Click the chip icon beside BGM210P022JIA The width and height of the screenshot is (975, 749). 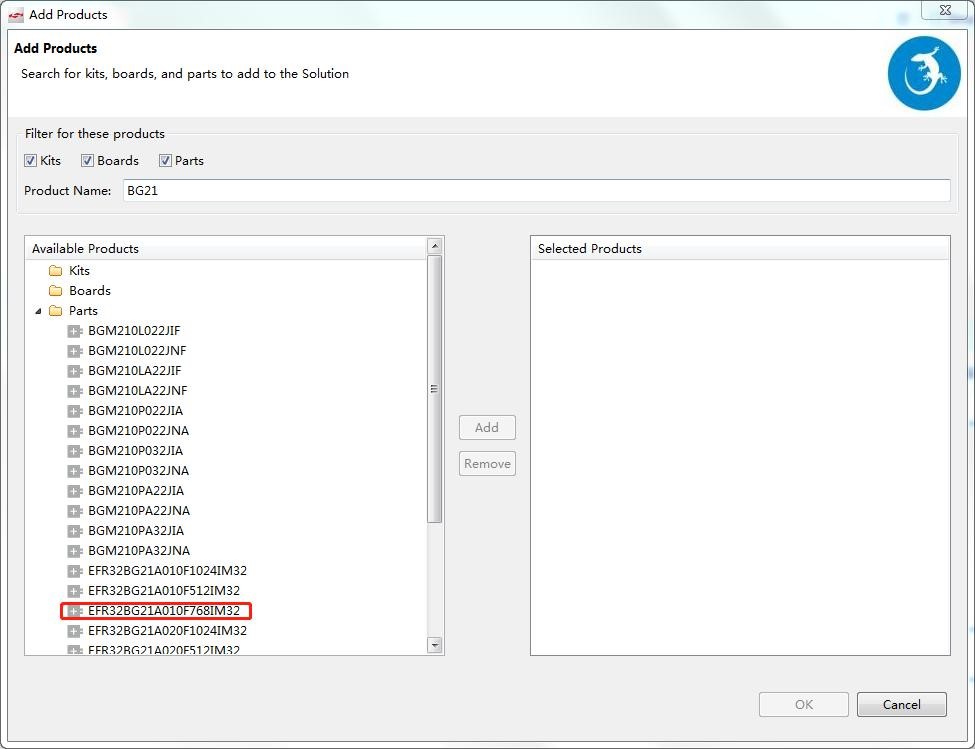click(75, 411)
